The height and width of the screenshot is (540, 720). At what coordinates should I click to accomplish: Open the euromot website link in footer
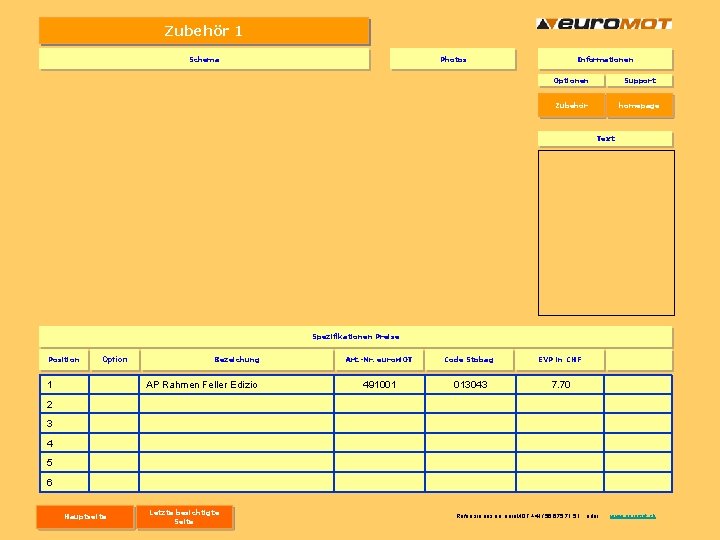tap(633, 516)
